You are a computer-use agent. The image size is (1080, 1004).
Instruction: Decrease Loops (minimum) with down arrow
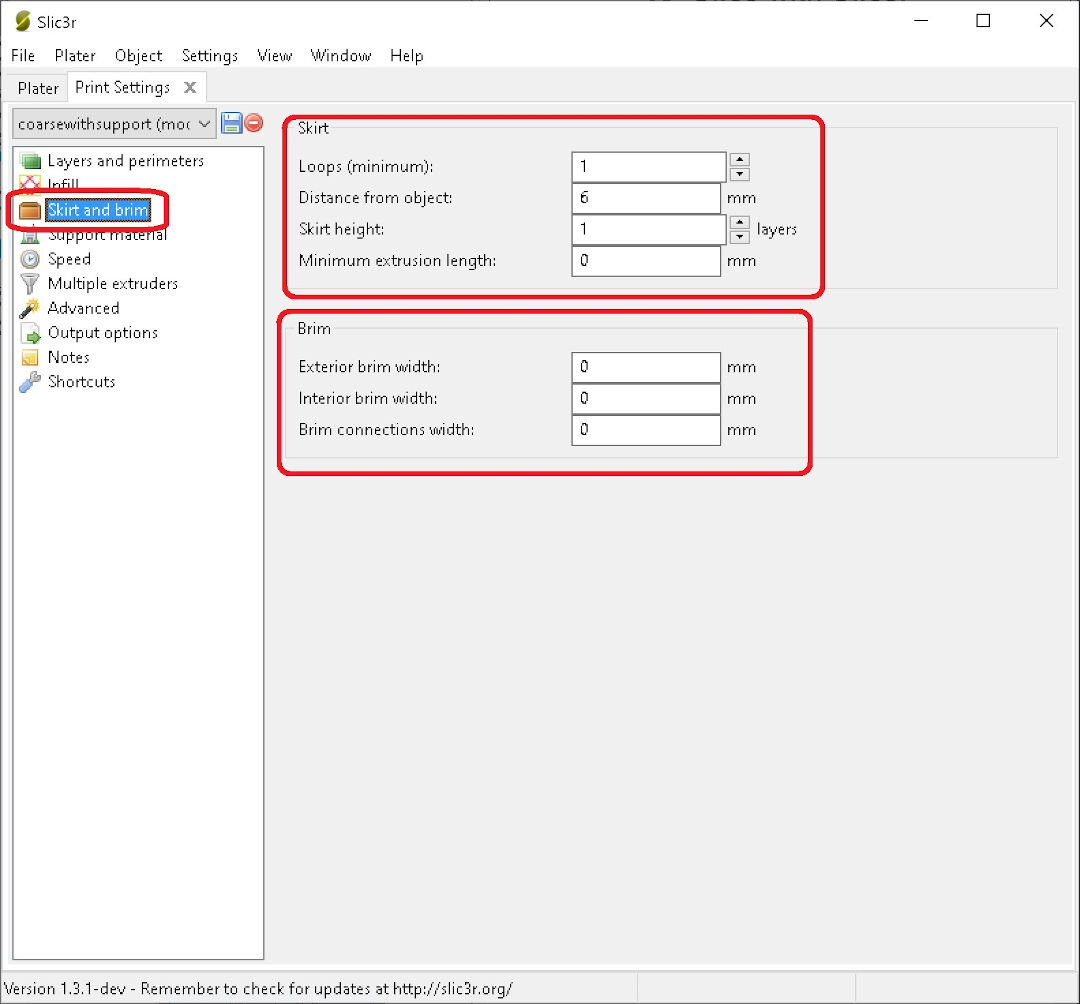pos(740,174)
